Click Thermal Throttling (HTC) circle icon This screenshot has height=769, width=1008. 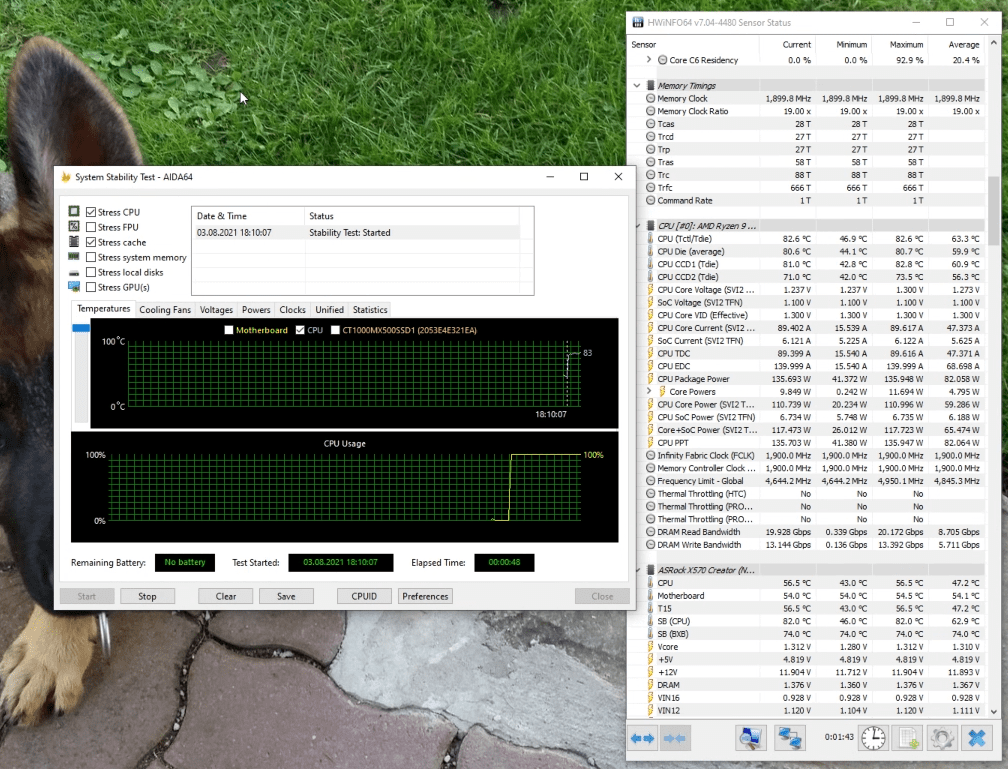coord(651,494)
